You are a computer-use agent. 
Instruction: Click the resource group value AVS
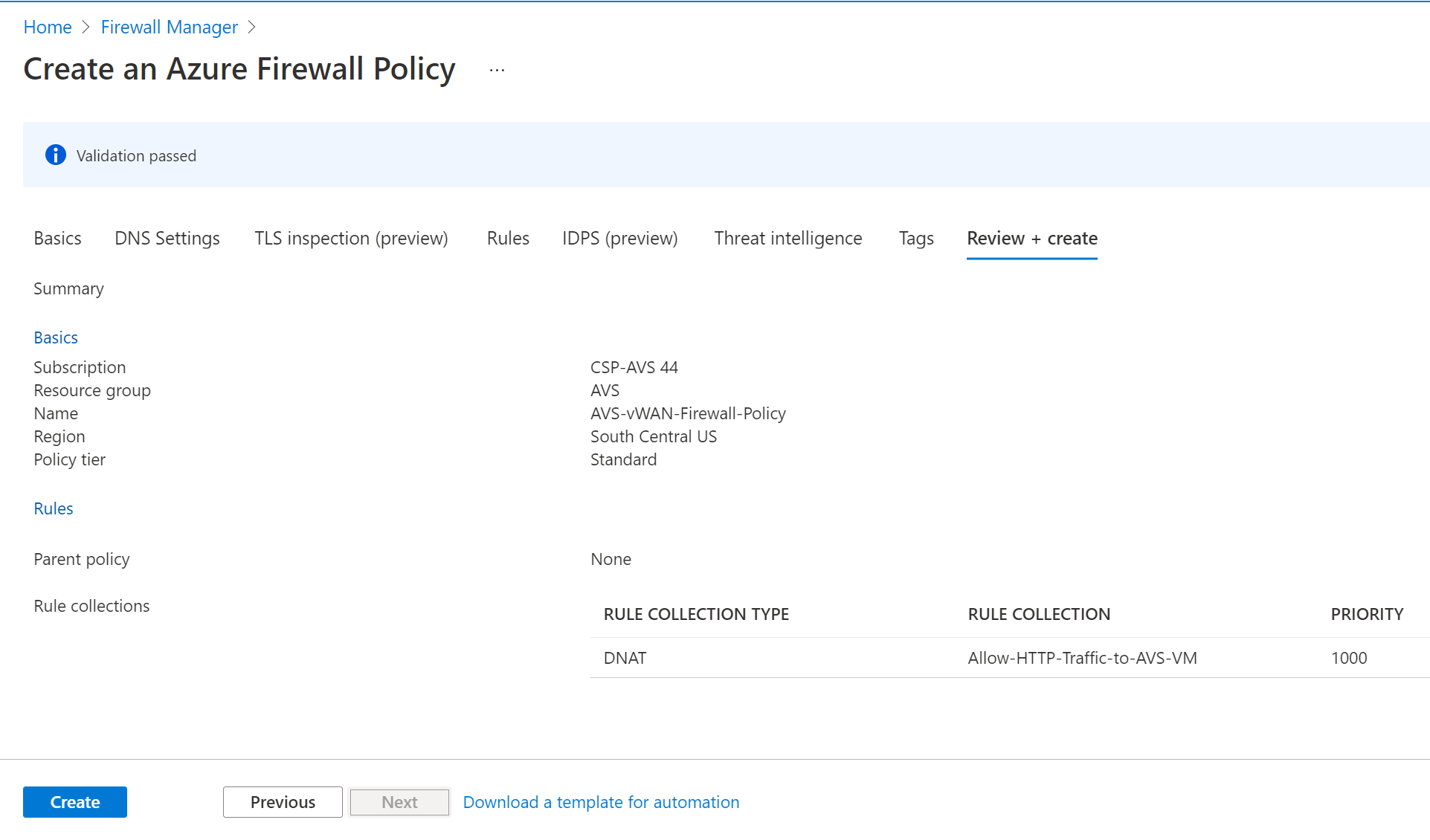click(605, 390)
